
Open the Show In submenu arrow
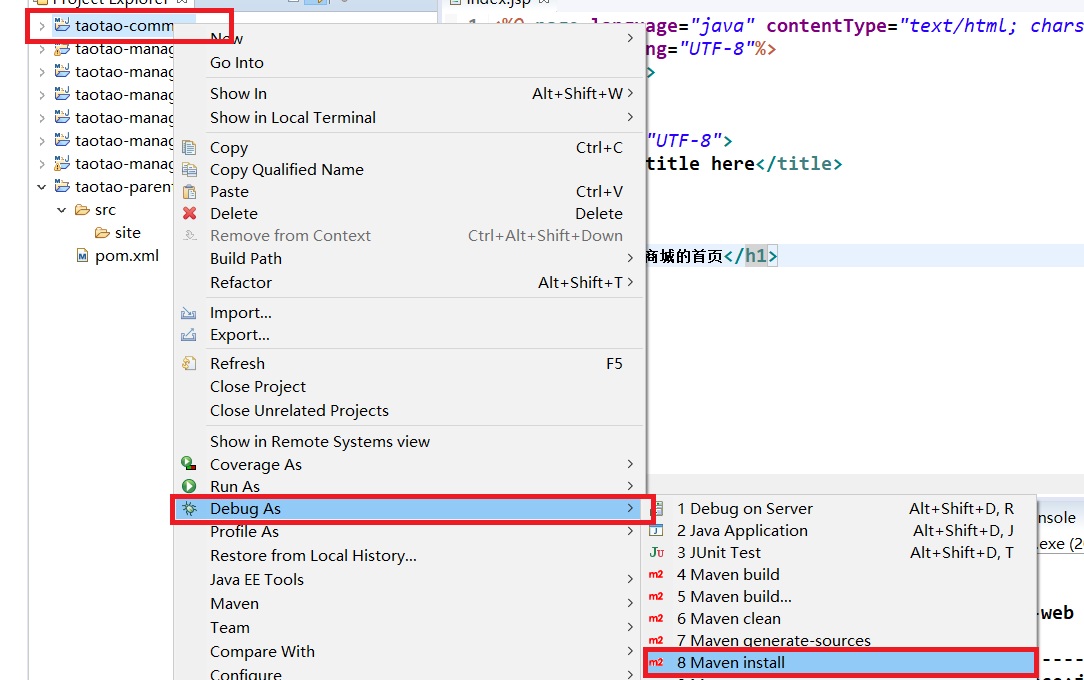tap(630, 93)
